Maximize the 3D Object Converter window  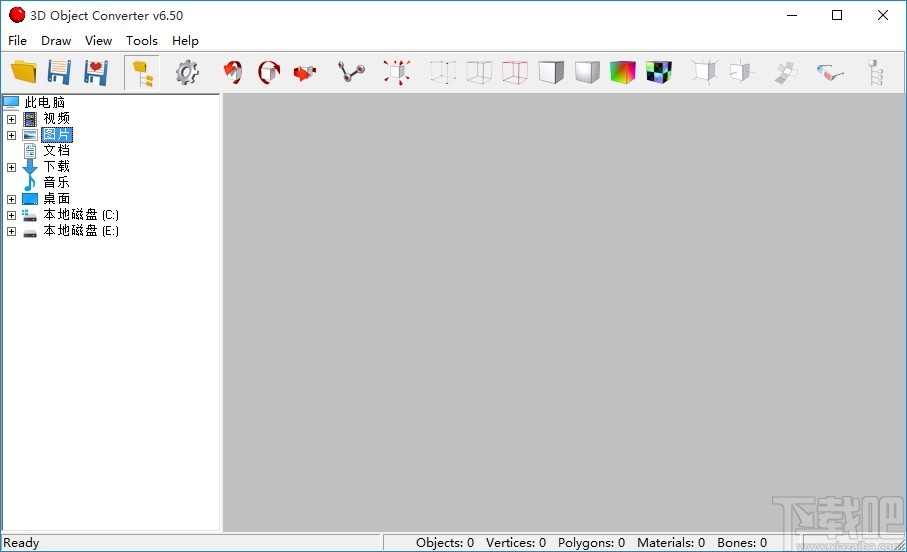pos(837,15)
